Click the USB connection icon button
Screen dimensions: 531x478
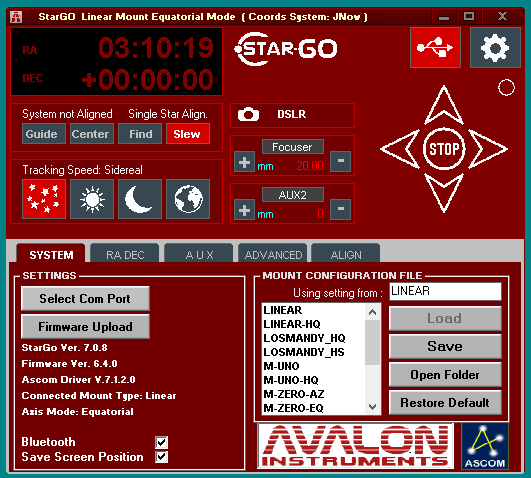[435, 48]
